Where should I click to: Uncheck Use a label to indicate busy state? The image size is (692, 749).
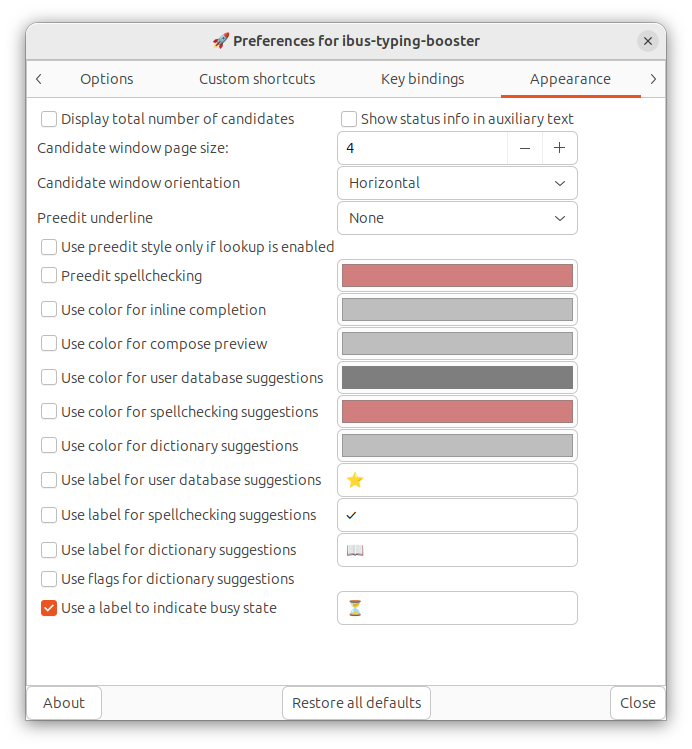point(49,608)
